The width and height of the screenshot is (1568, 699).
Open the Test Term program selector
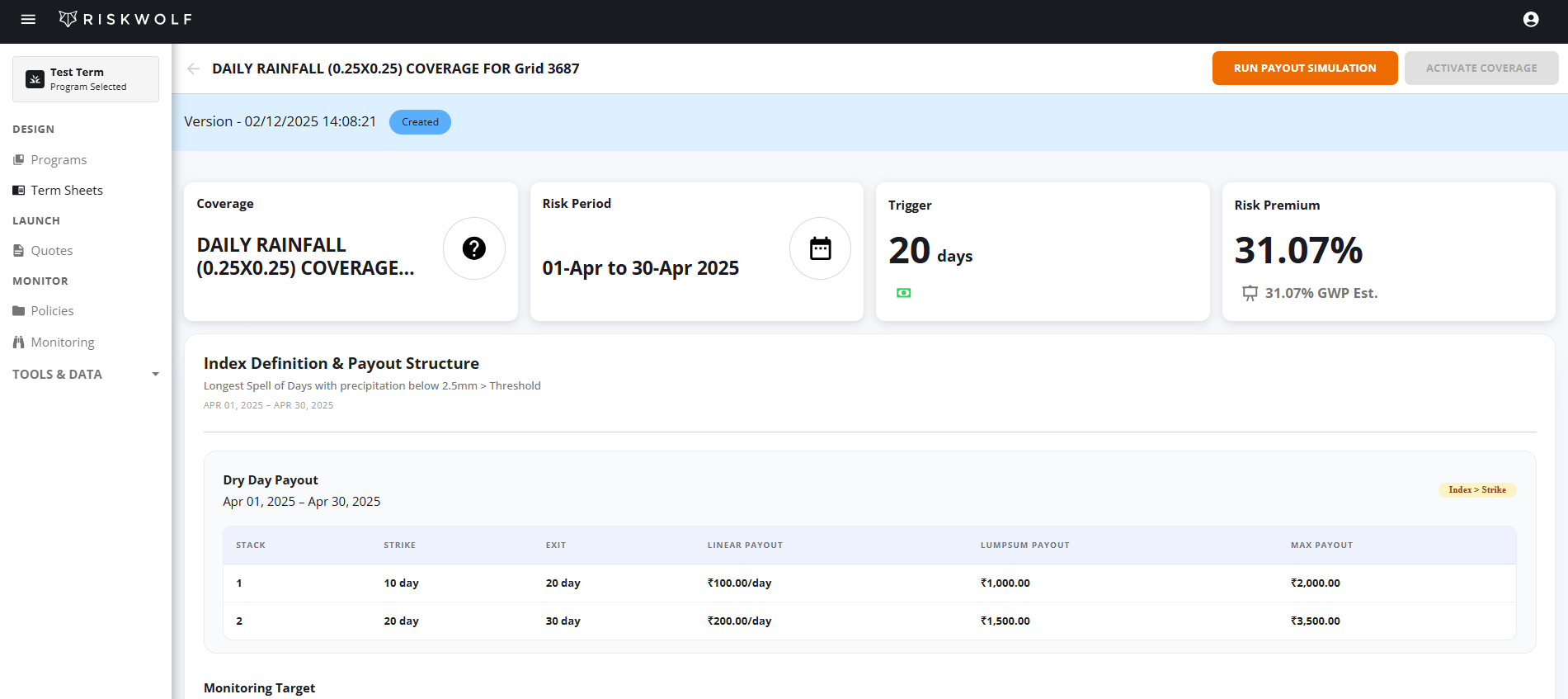click(86, 79)
